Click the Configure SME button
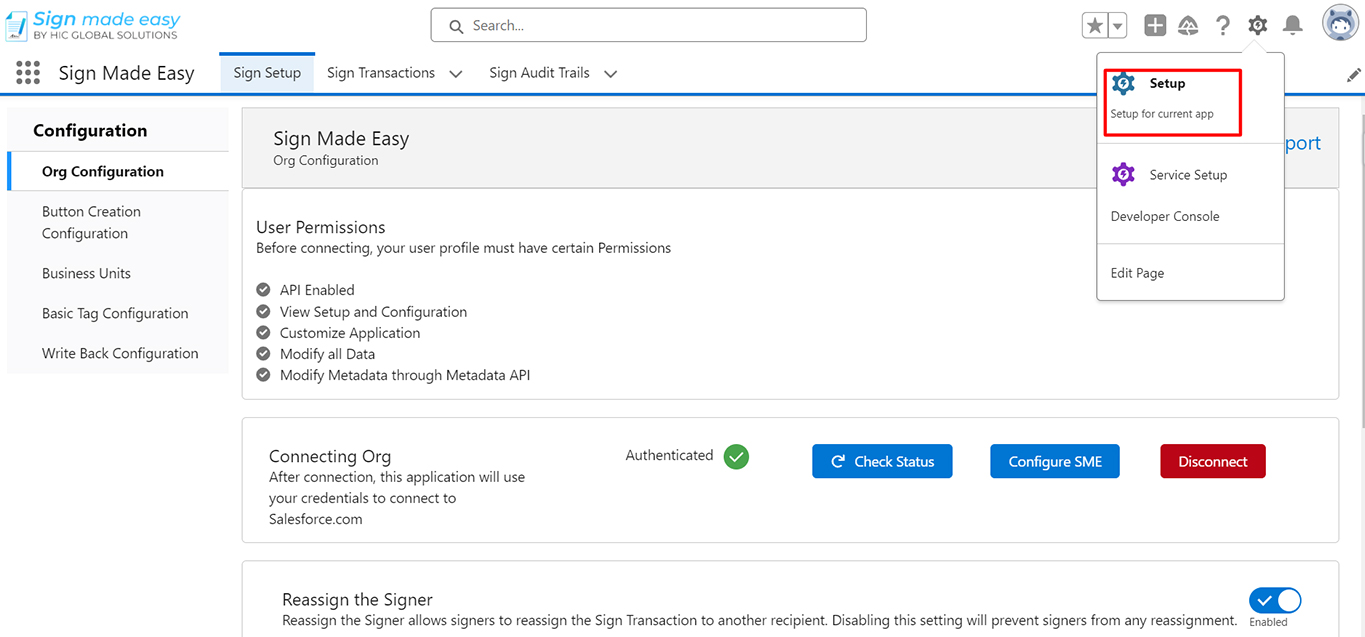 (1055, 461)
